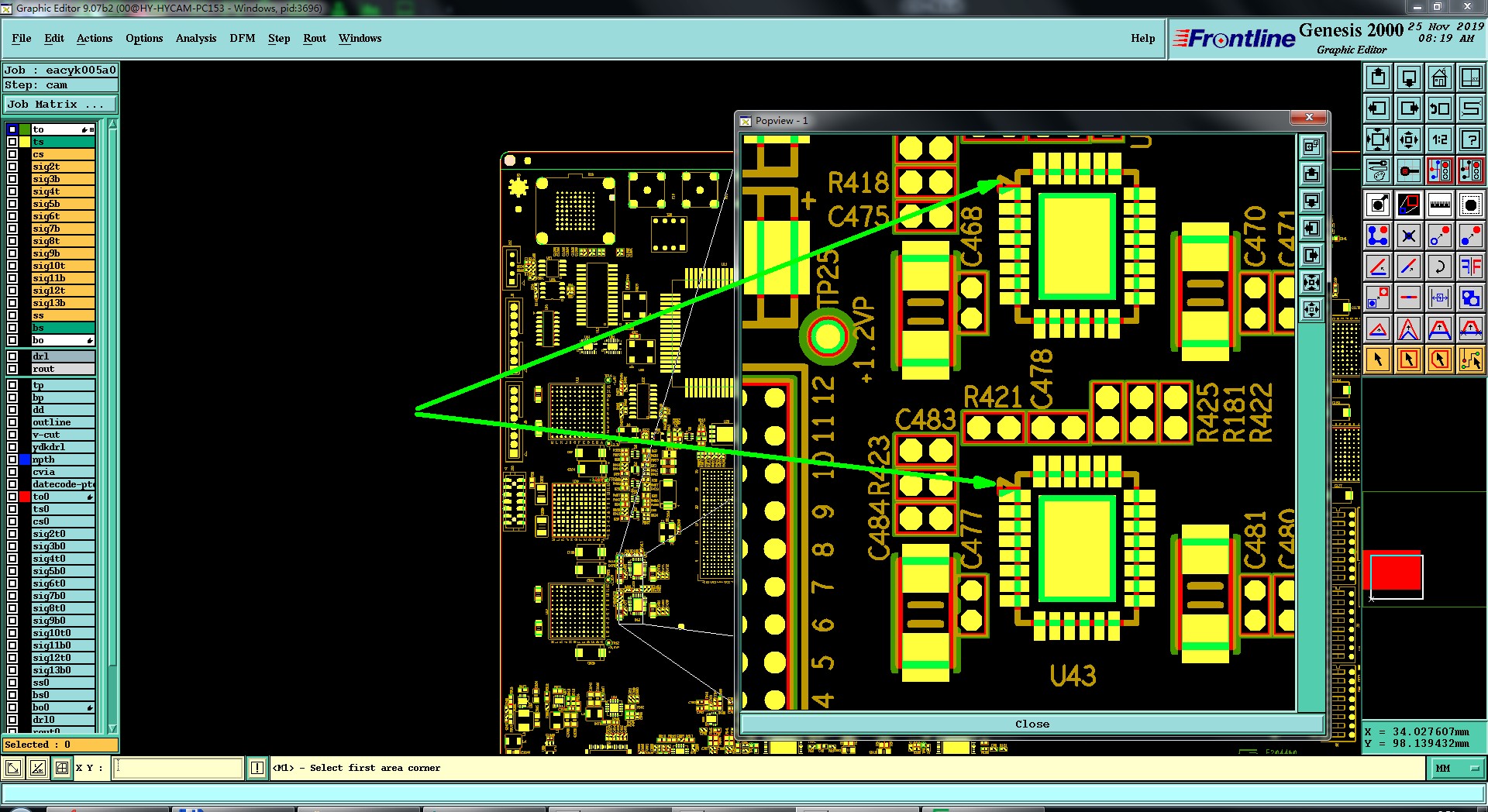
Task: Click the grid icon left of X Y label
Action: [62, 768]
